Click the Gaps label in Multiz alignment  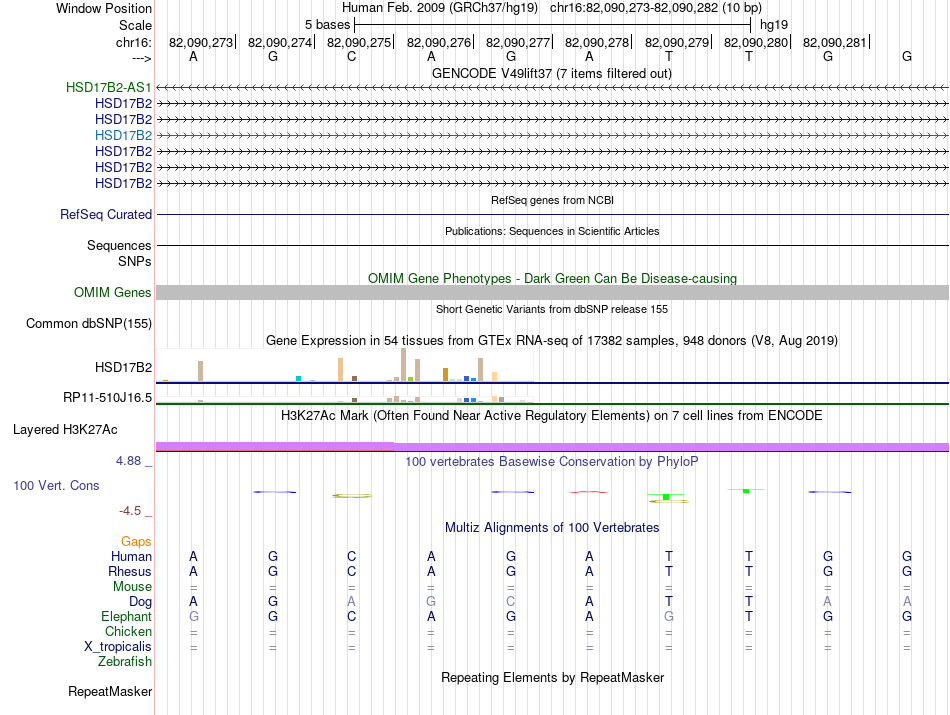click(x=136, y=542)
